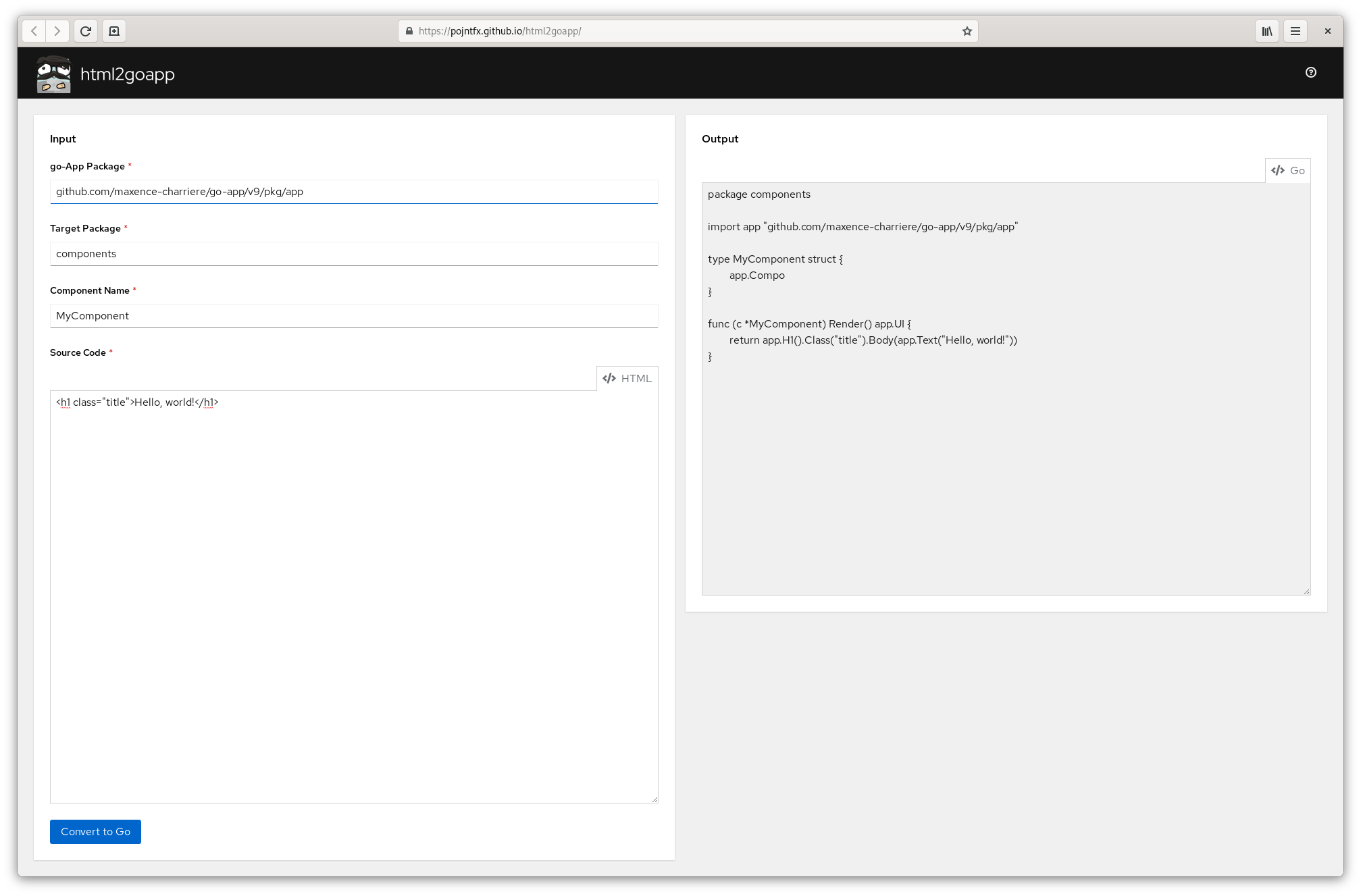The width and height of the screenshot is (1361, 896).
Task: Select the Go output tab
Action: 1288,170
